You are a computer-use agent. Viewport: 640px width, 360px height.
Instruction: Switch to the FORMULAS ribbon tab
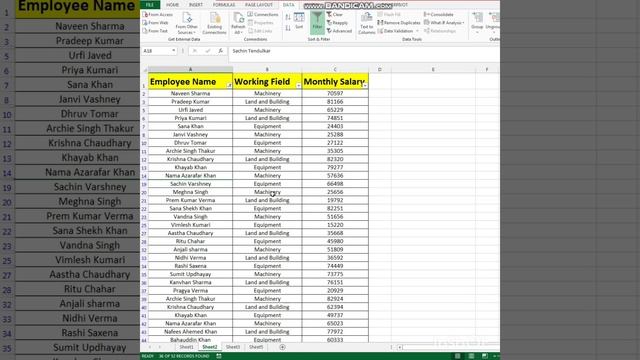pyautogui.click(x=224, y=5)
